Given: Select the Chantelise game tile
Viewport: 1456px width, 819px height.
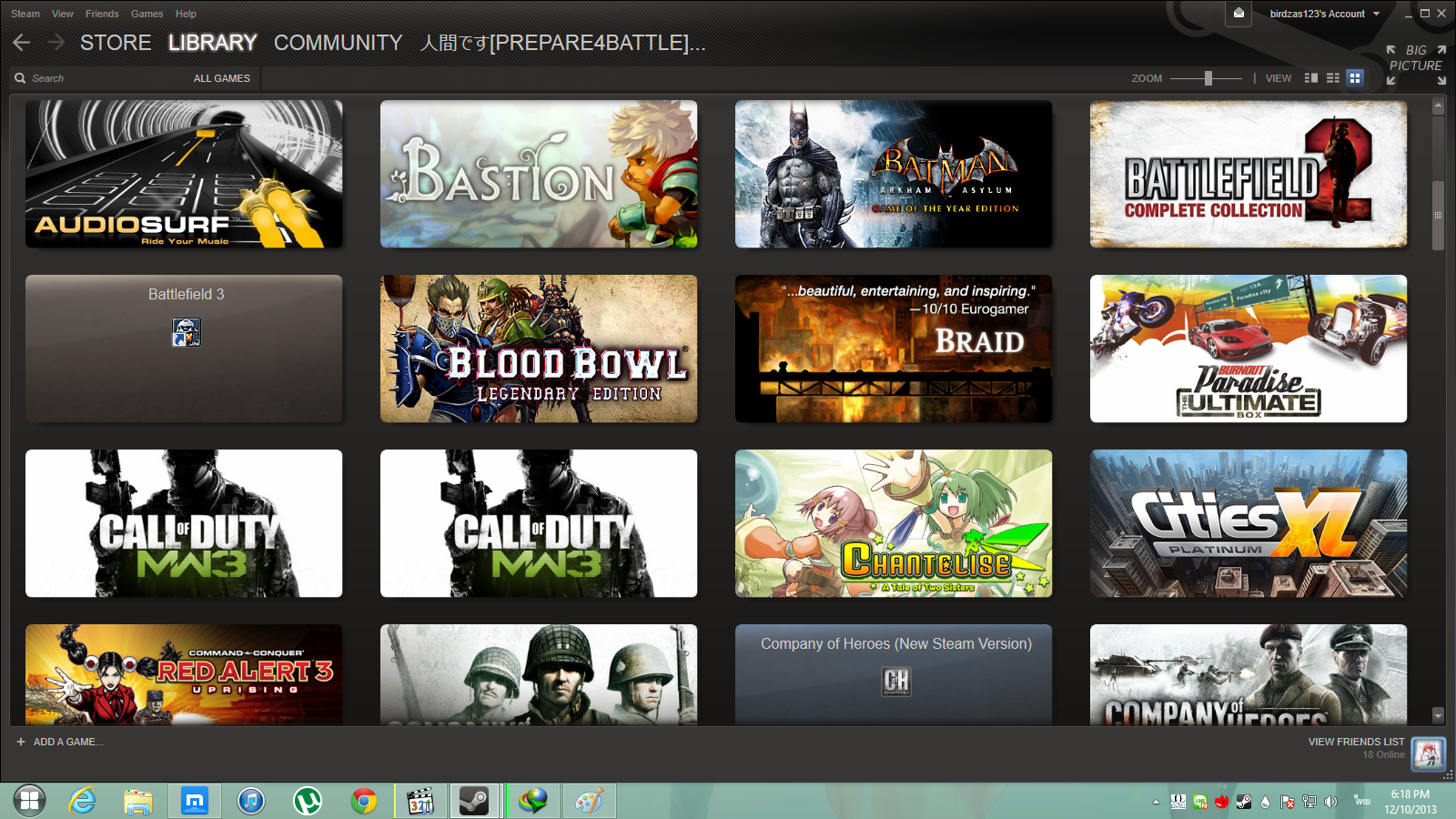Looking at the screenshot, I should [894, 523].
